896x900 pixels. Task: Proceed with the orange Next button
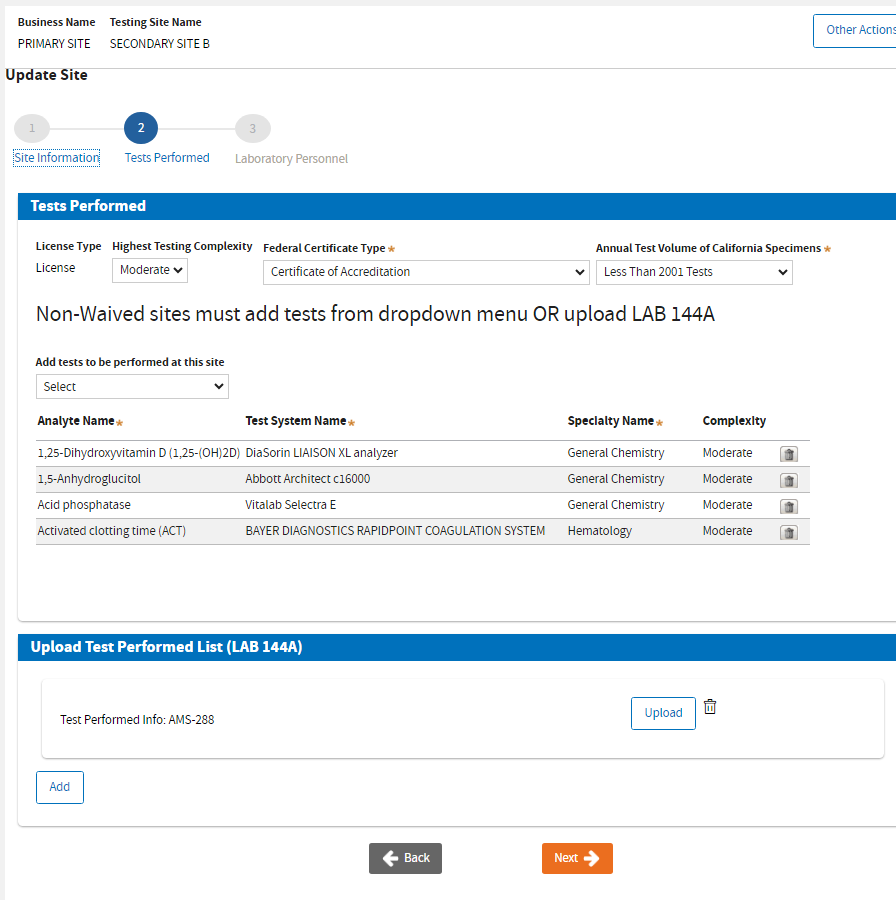(x=577, y=858)
